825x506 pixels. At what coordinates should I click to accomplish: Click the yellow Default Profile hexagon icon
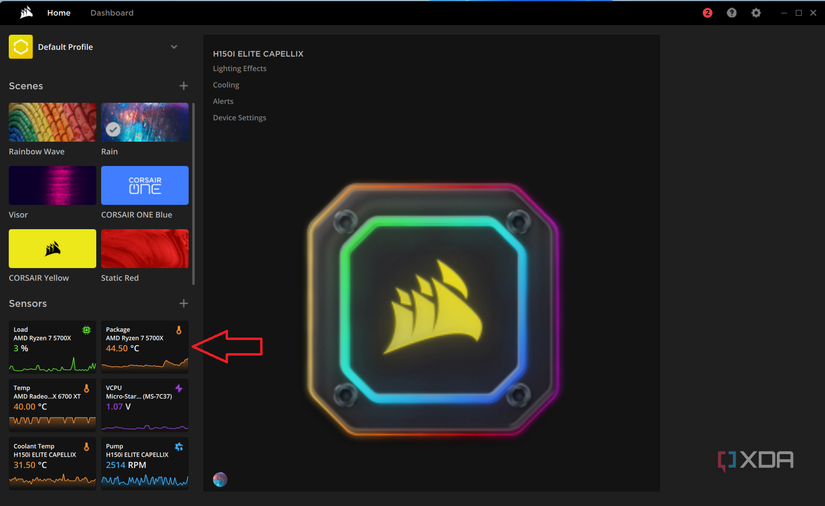[x=21, y=47]
